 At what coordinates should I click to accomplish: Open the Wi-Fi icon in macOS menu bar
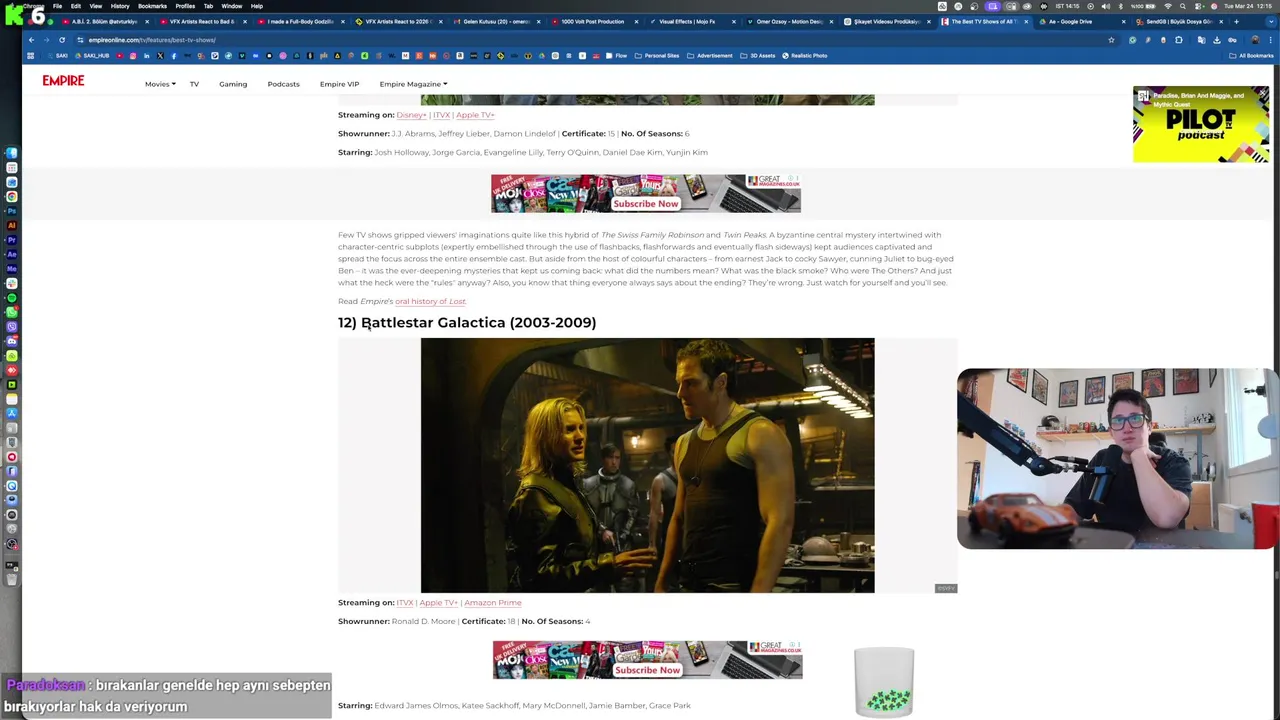click(1168, 6)
